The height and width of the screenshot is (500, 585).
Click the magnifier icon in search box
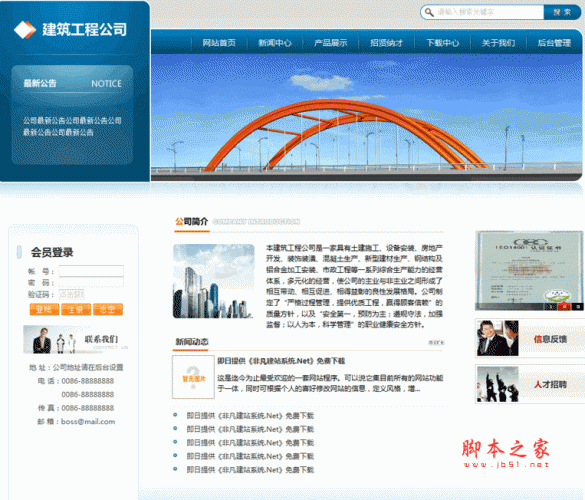[x=429, y=12]
